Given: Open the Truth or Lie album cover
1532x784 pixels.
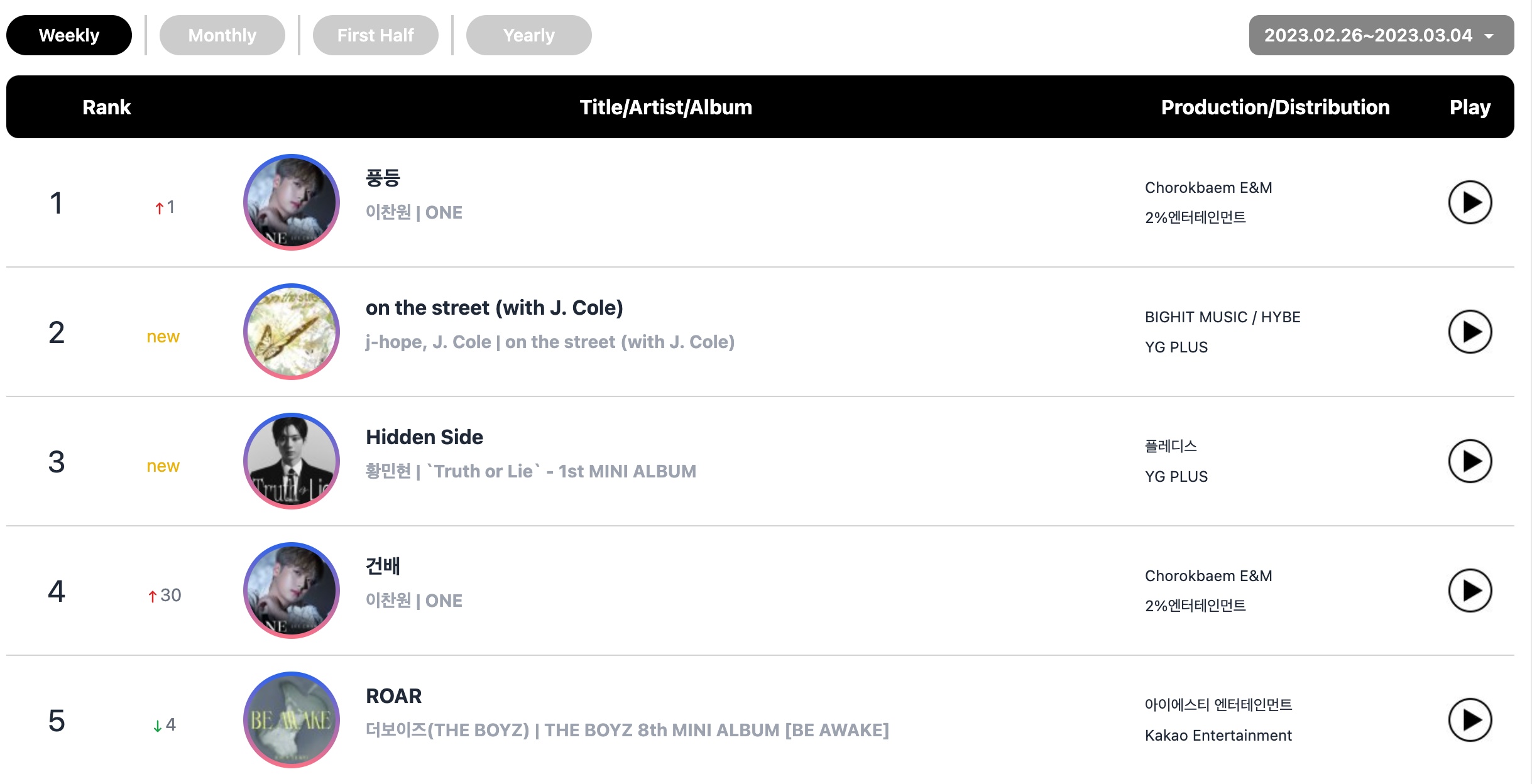Looking at the screenshot, I should (x=292, y=461).
